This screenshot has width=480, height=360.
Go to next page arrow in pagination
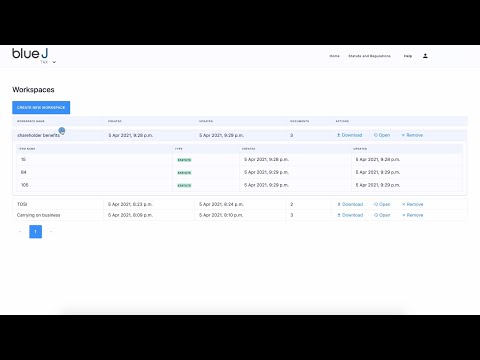click(x=51, y=231)
